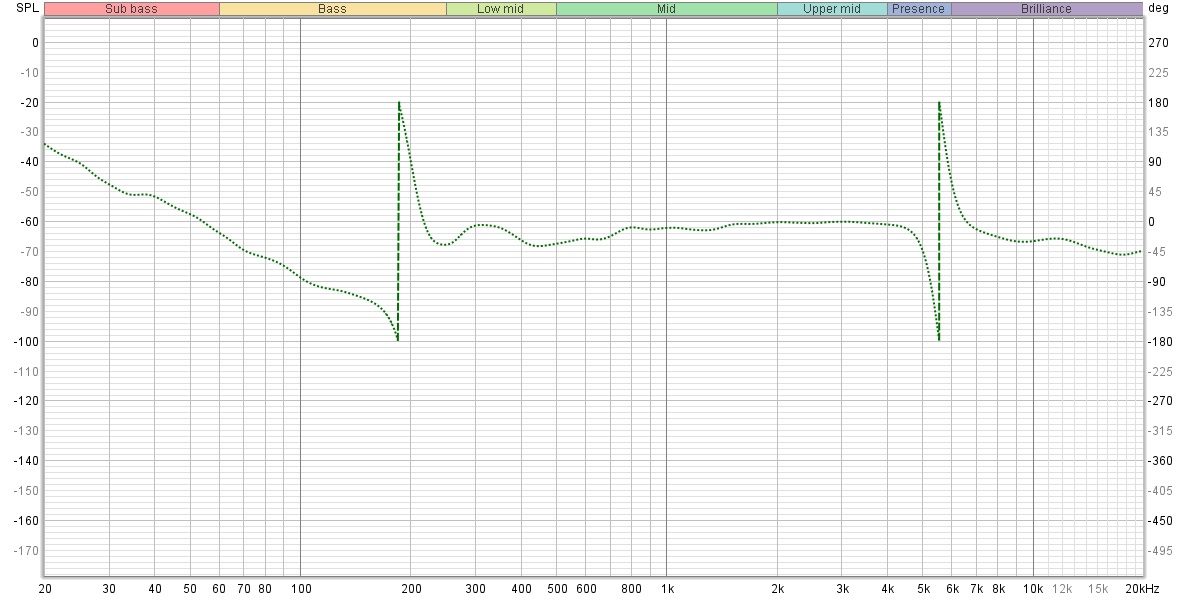Image resolution: width=1200 pixels, height=600 pixels.
Task: Click the 50 tick on frequency axis
Action: tap(190, 589)
